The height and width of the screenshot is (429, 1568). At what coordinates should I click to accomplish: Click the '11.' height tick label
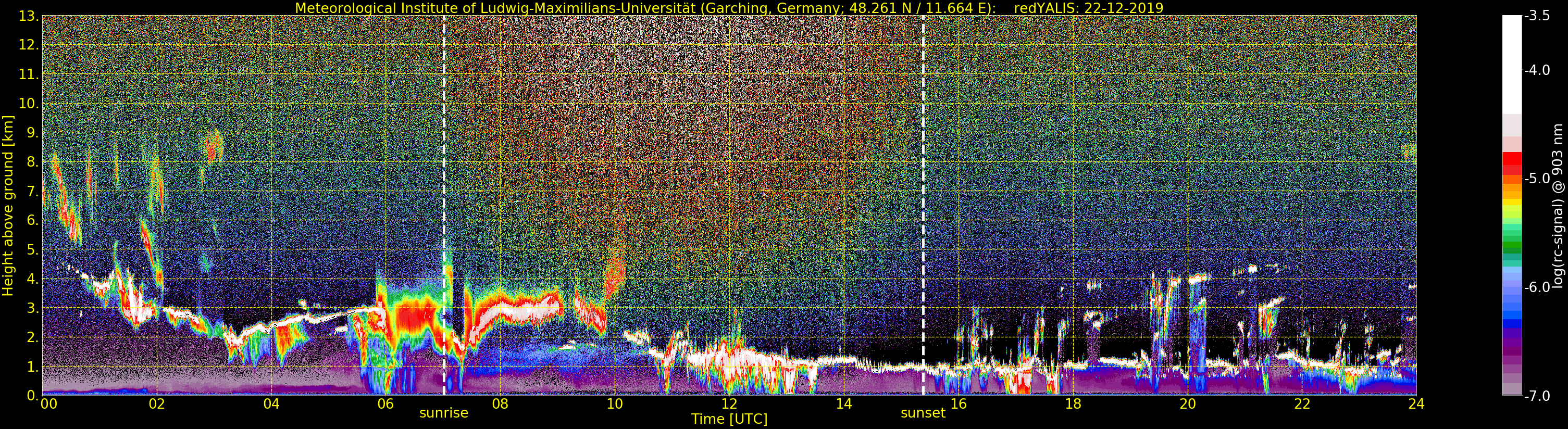(x=29, y=74)
